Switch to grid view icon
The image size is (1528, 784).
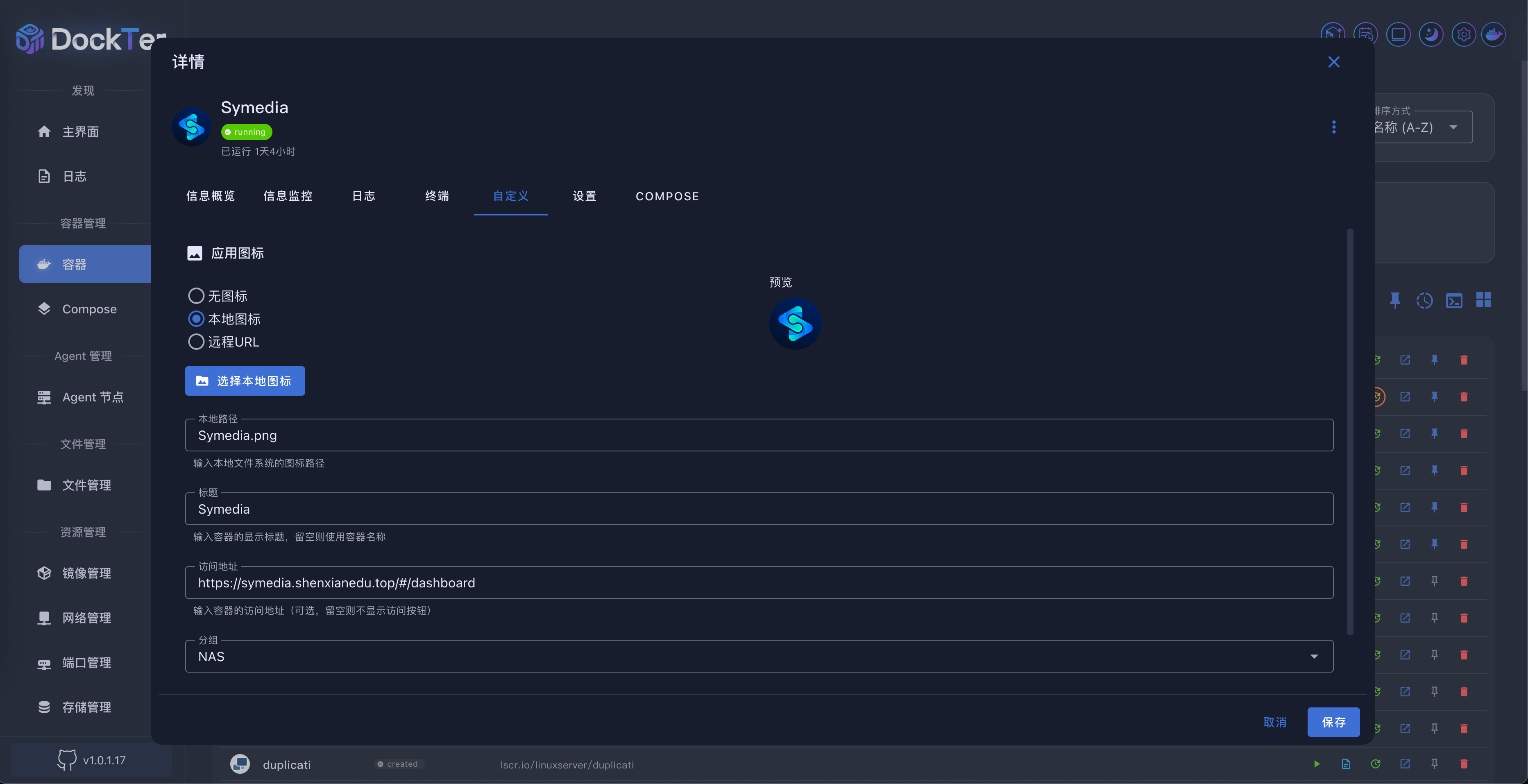[x=1483, y=300]
